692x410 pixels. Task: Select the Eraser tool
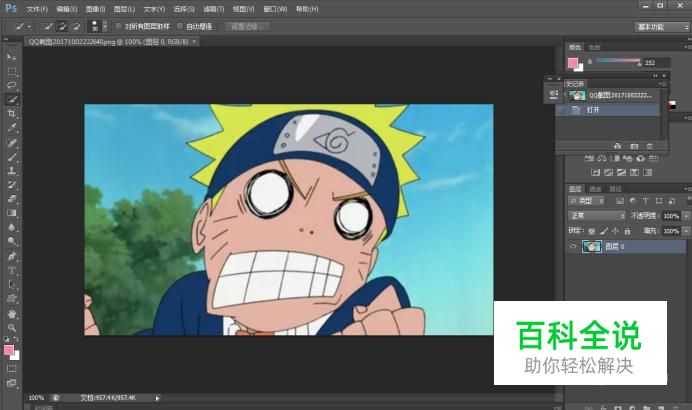point(11,199)
